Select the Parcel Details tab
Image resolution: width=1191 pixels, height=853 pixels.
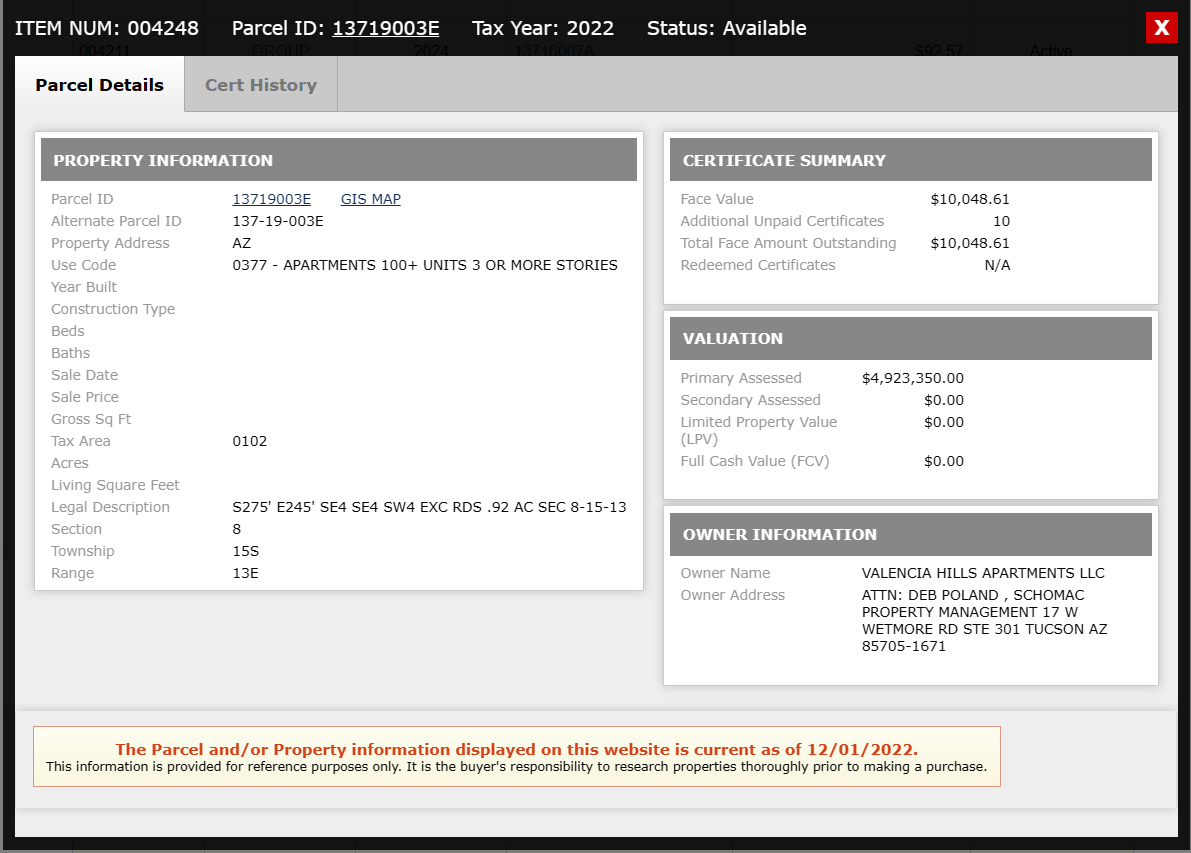100,85
